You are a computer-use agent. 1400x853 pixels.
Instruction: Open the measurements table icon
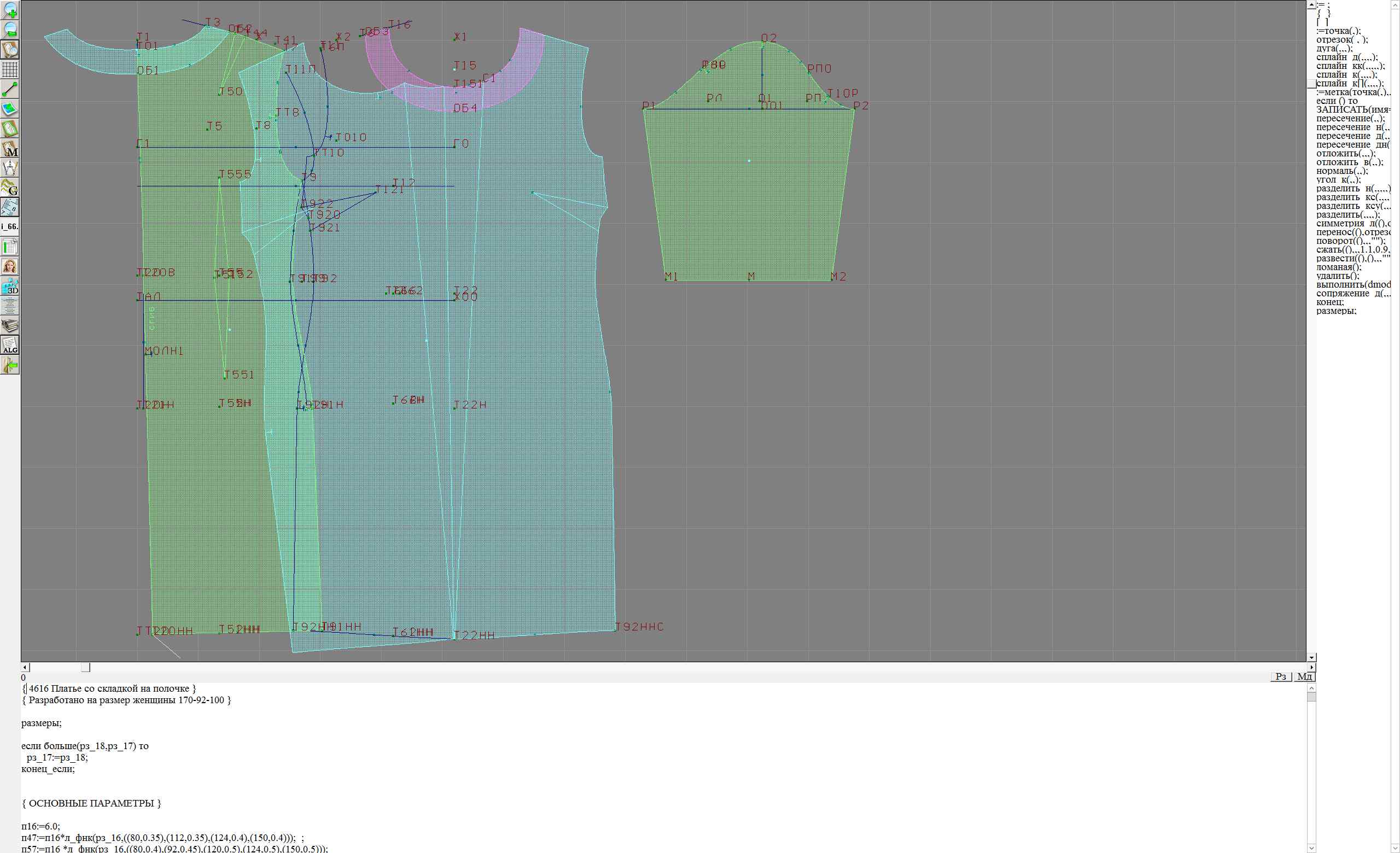coord(10,247)
